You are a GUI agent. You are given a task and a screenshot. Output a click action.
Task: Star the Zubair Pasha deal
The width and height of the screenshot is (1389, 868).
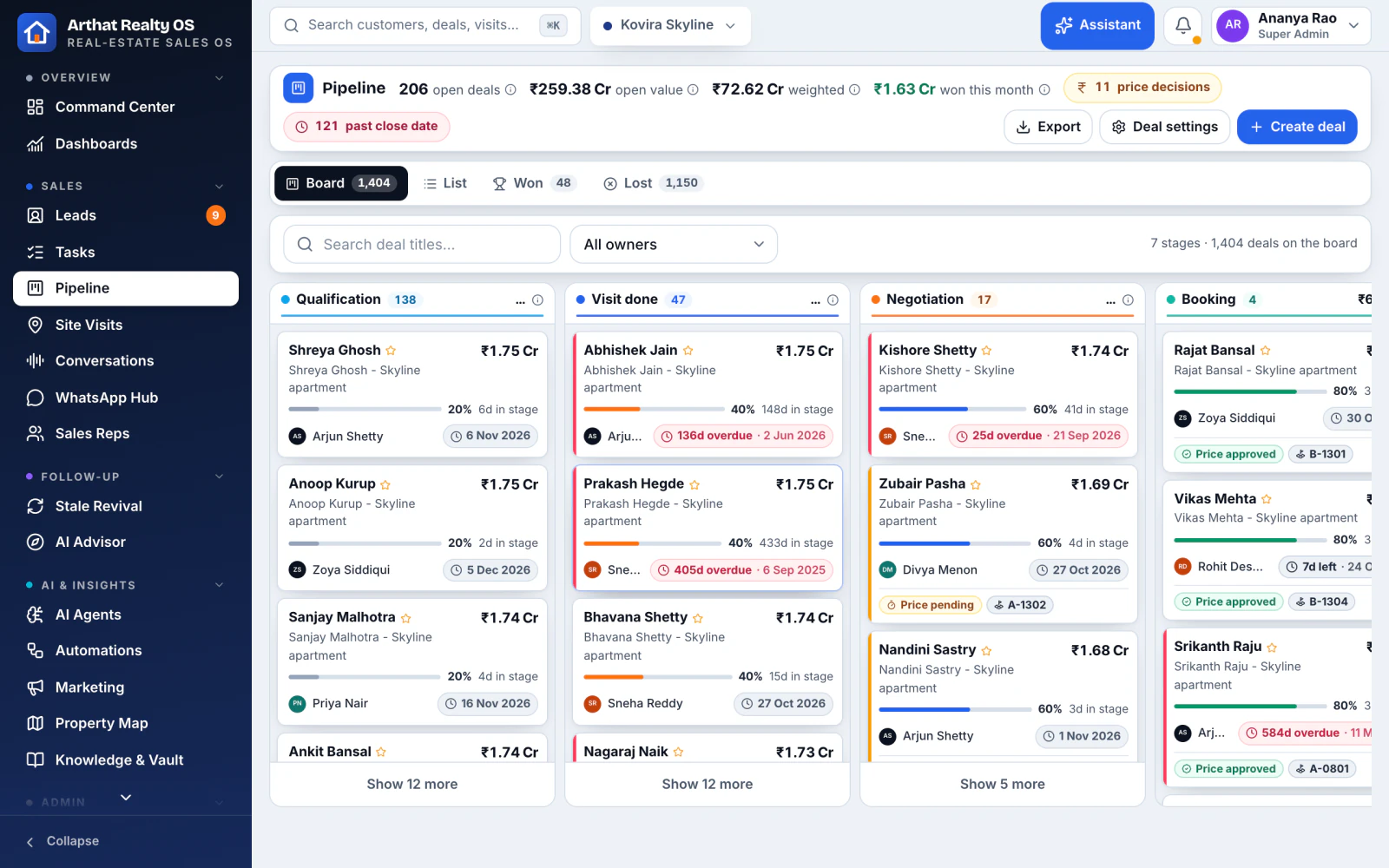976,484
